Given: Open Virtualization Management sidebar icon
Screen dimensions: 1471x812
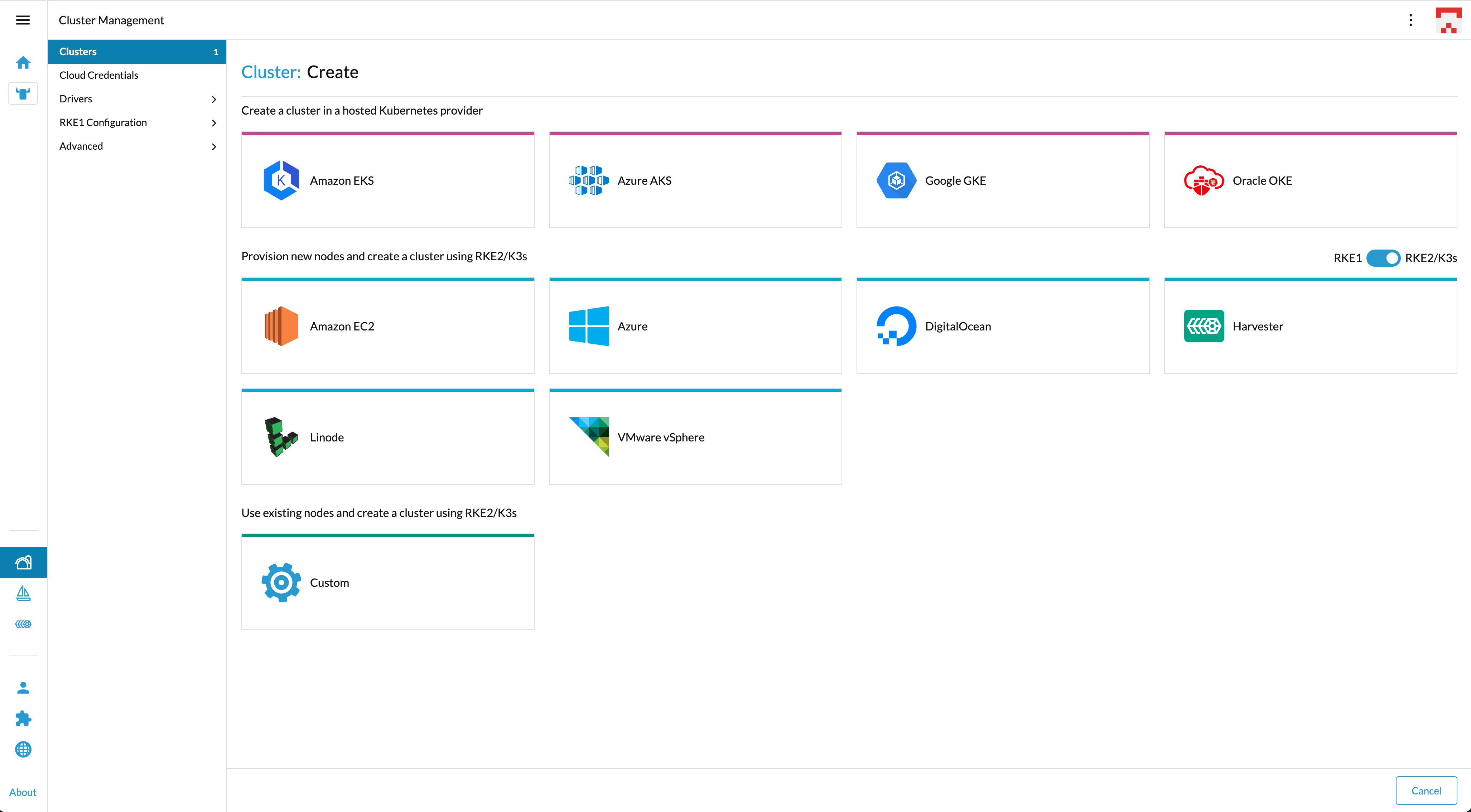Looking at the screenshot, I should (23, 624).
